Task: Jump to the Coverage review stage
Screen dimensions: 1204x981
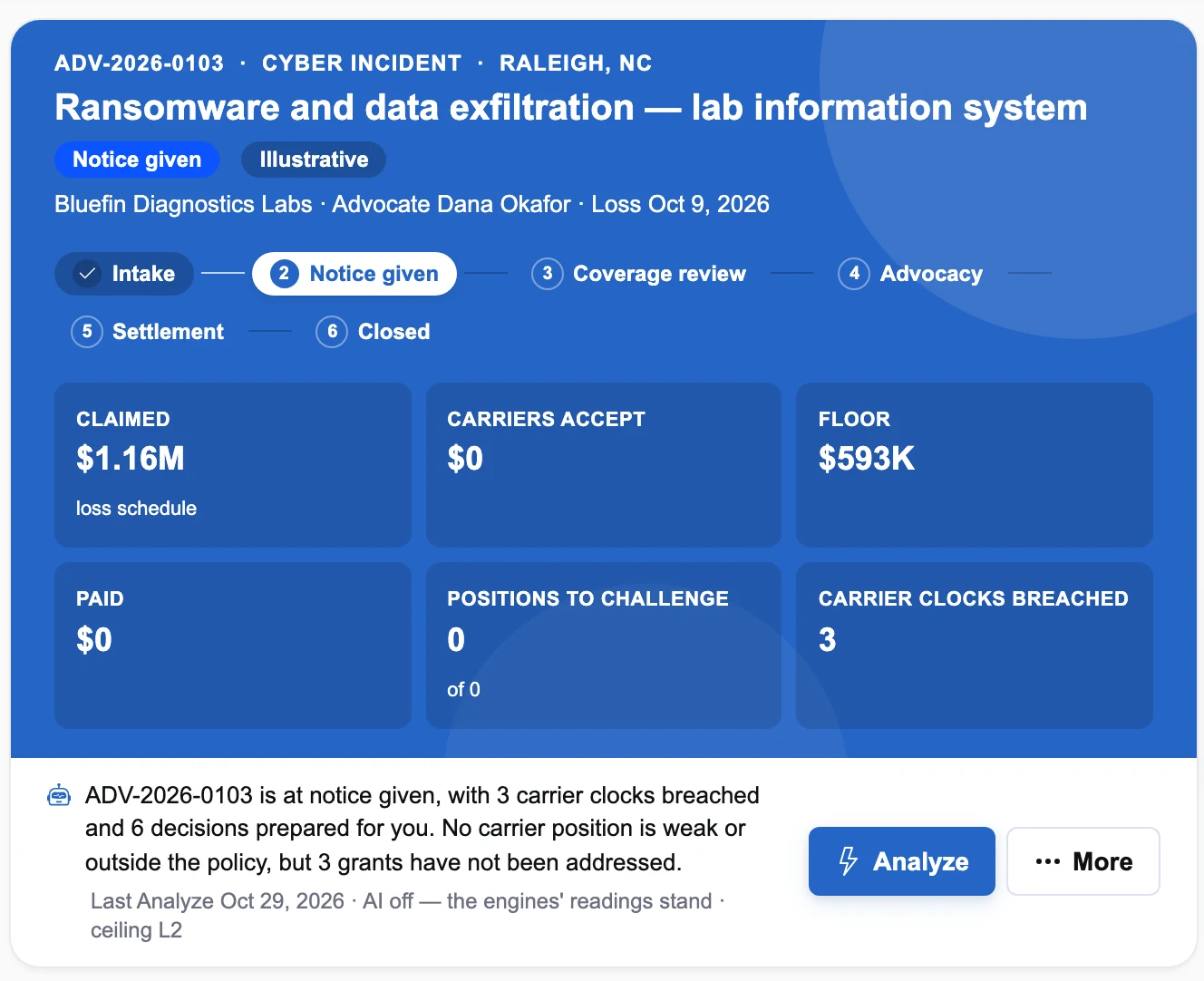Action: click(x=639, y=274)
